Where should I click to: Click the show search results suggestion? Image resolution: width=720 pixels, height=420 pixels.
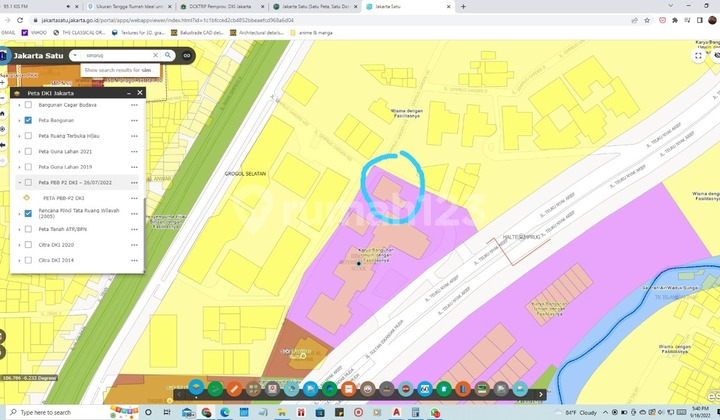pyautogui.click(x=118, y=70)
